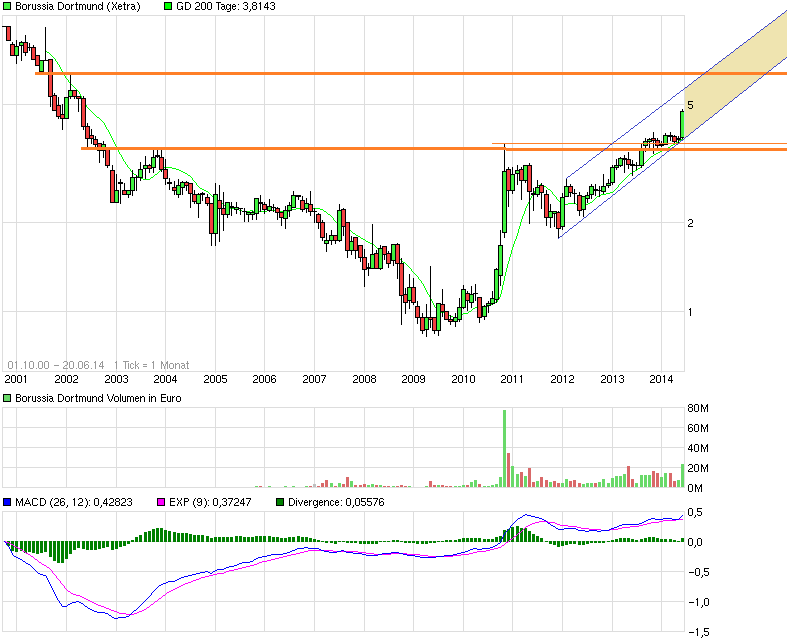The image size is (787, 640).
Task: Click the 2003 year axis label
Action: click(x=116, y=379)
